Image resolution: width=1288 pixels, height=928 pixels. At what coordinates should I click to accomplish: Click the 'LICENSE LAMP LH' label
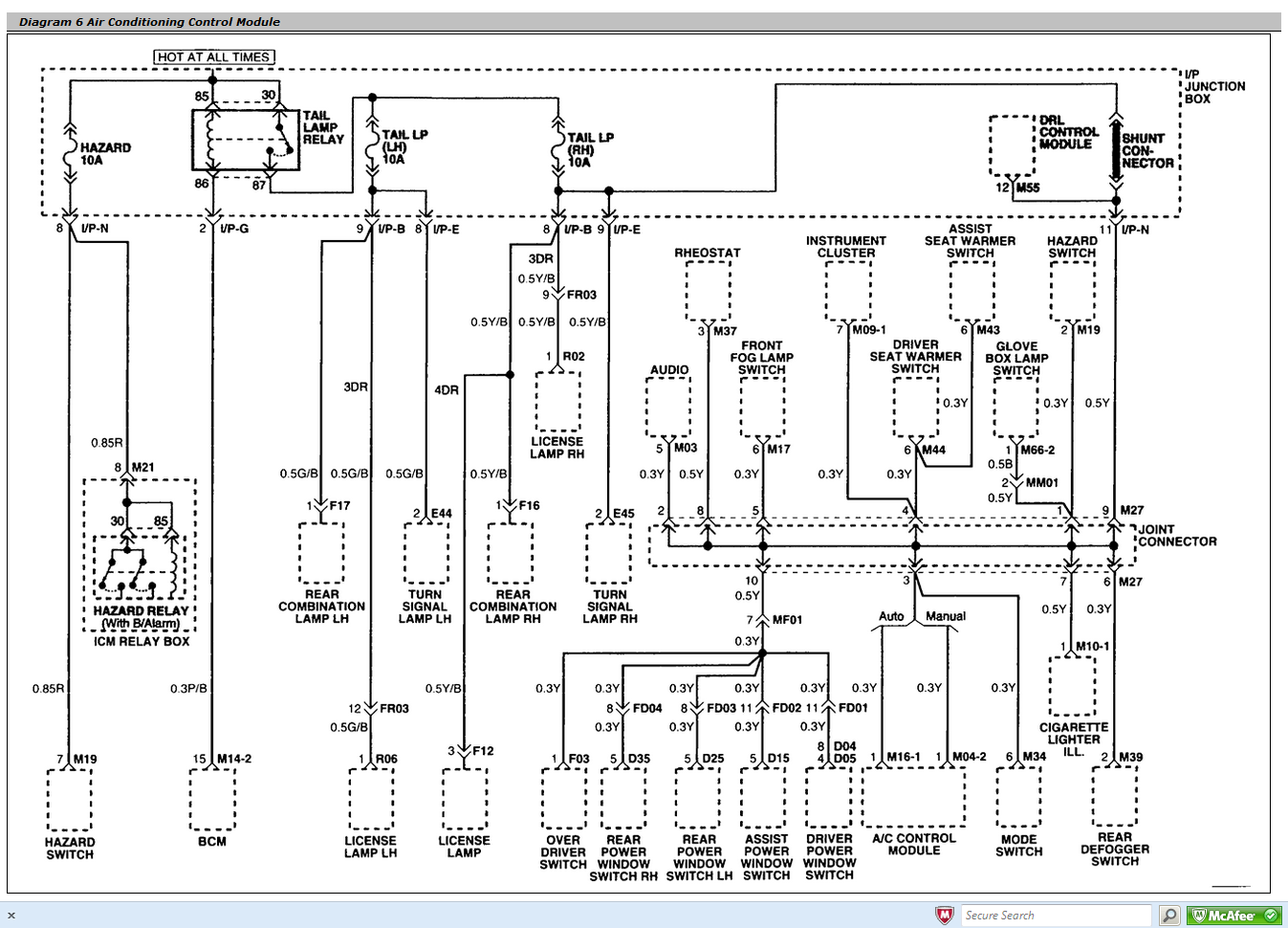pos(370,847)
